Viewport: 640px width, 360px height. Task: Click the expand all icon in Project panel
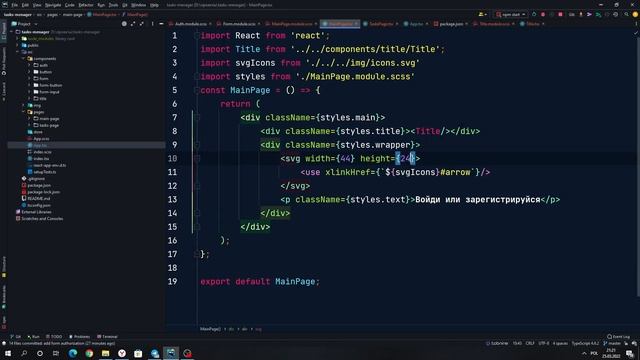coord(133,24)
